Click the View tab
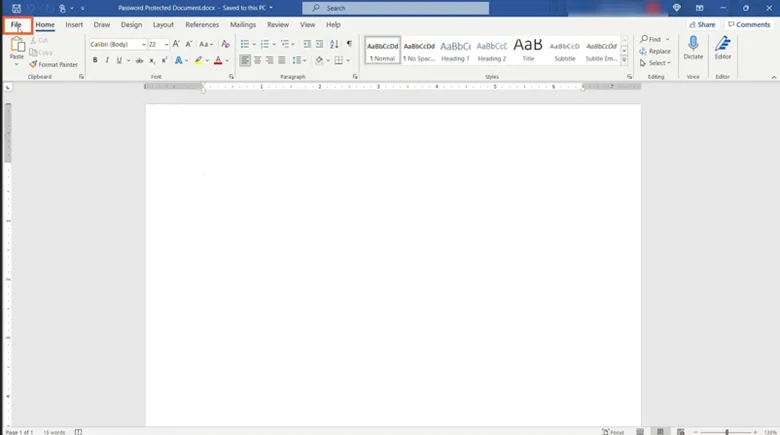Viewport: 780px width, 435px height. point(307,25)
